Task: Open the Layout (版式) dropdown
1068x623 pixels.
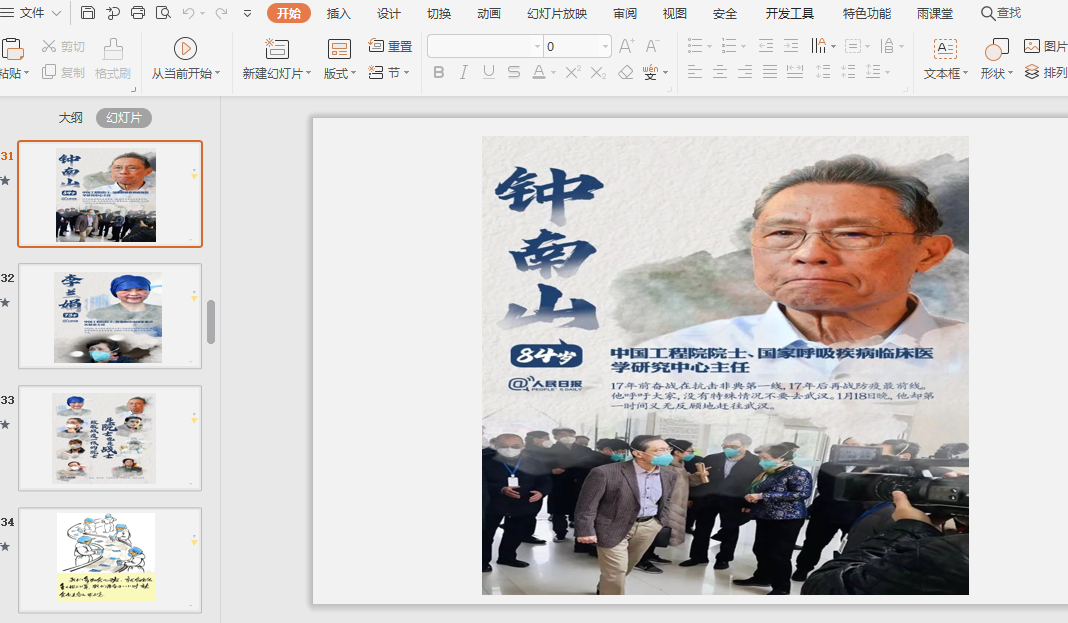Action: [340, 73]
